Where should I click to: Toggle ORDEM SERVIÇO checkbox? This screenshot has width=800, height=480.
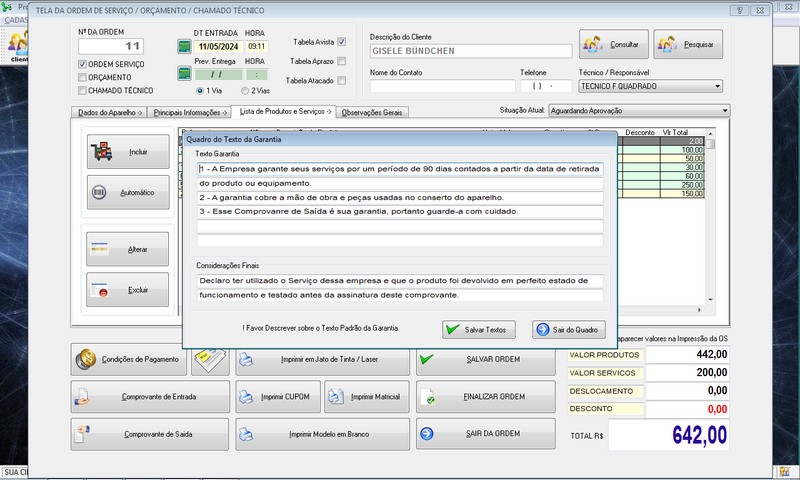coord(82,64)
